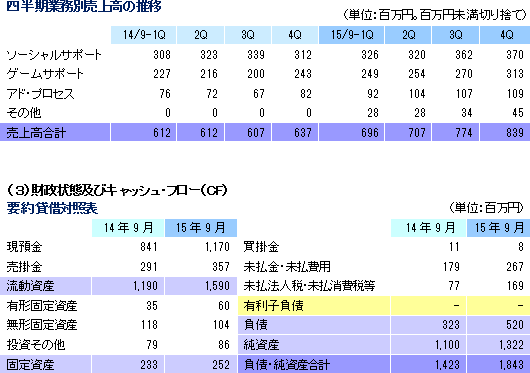Click the 現預金 row label
The image size is (530, 373).
[24, 247]
